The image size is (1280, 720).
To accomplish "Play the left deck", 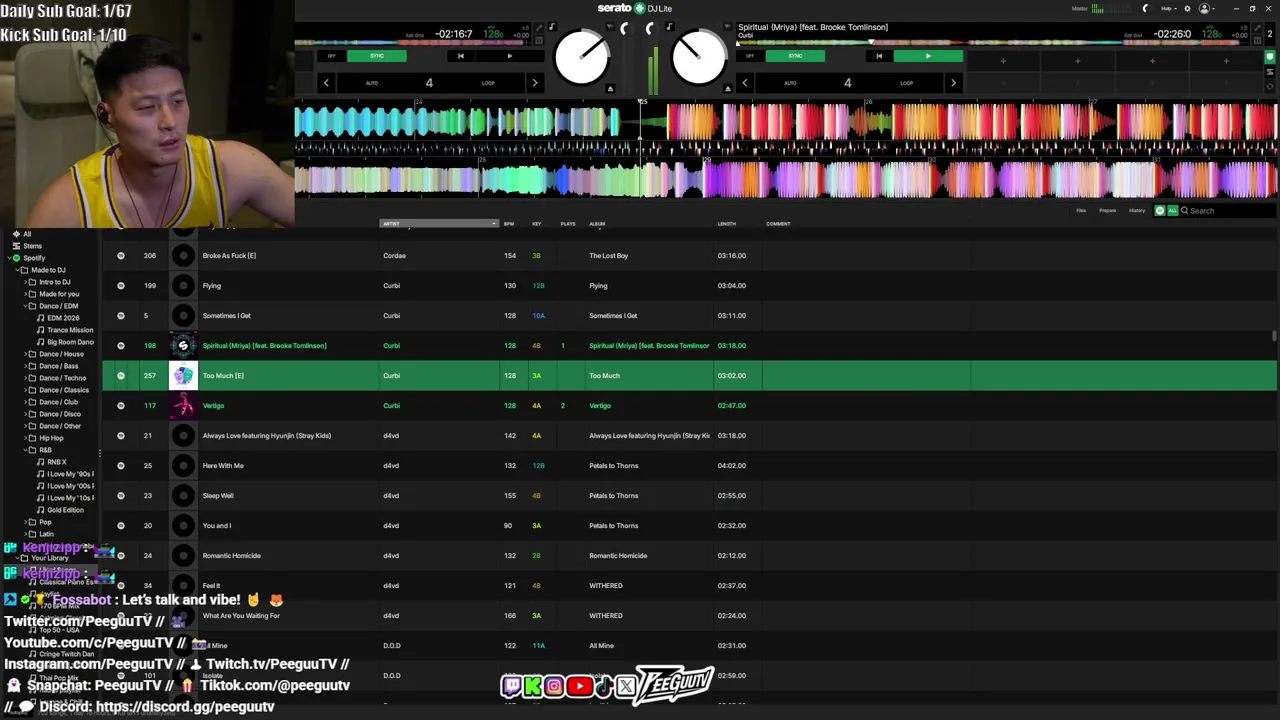I will click(x=510, y=56).
